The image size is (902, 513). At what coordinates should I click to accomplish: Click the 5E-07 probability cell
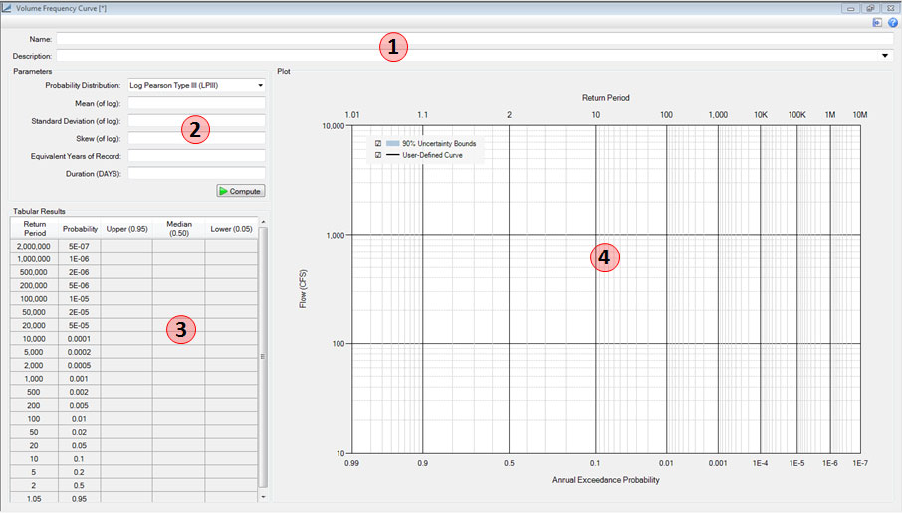(x=79, y=246)
